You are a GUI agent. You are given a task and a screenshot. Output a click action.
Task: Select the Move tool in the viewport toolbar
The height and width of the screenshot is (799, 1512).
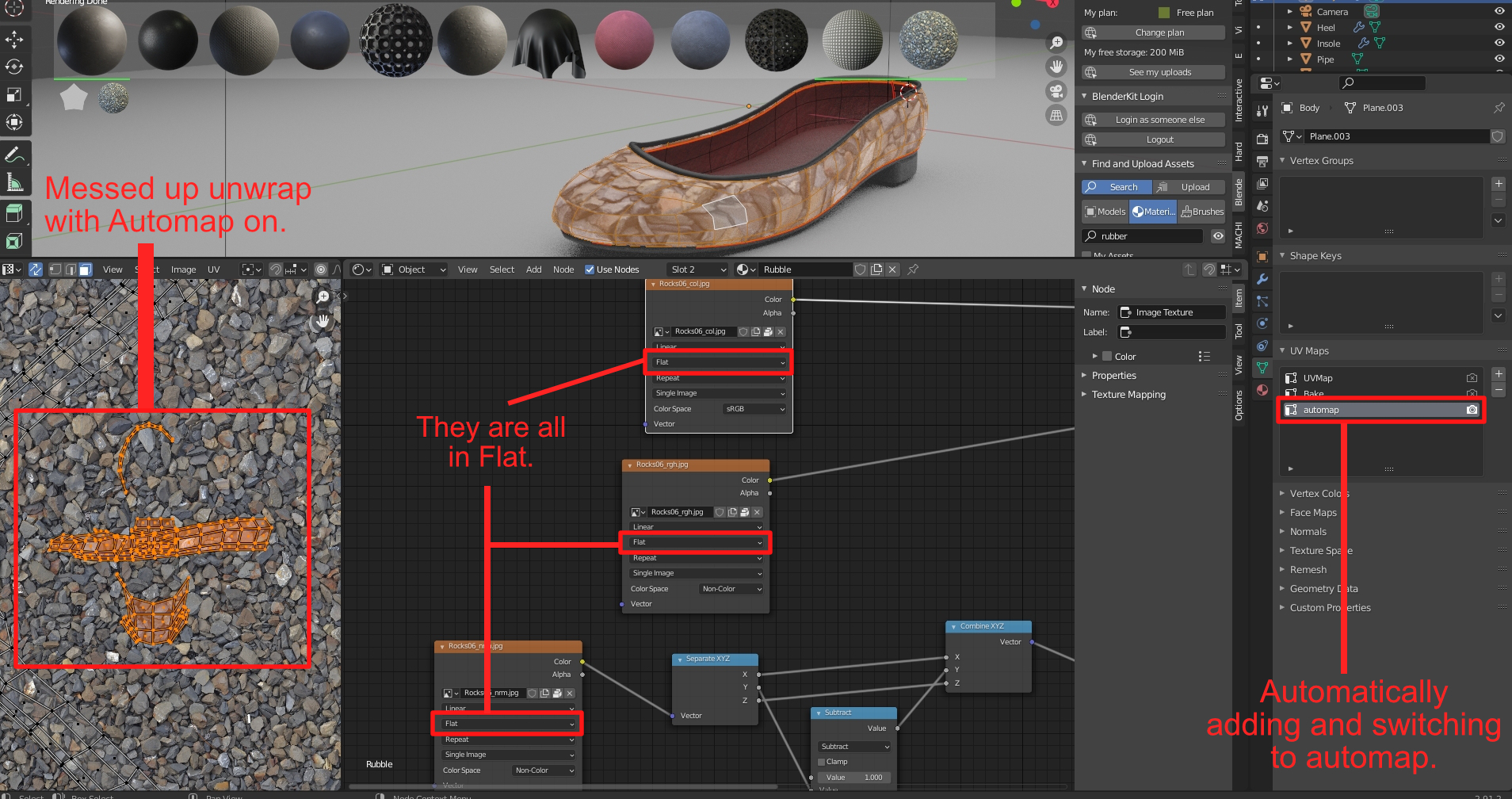pos(14,40)
